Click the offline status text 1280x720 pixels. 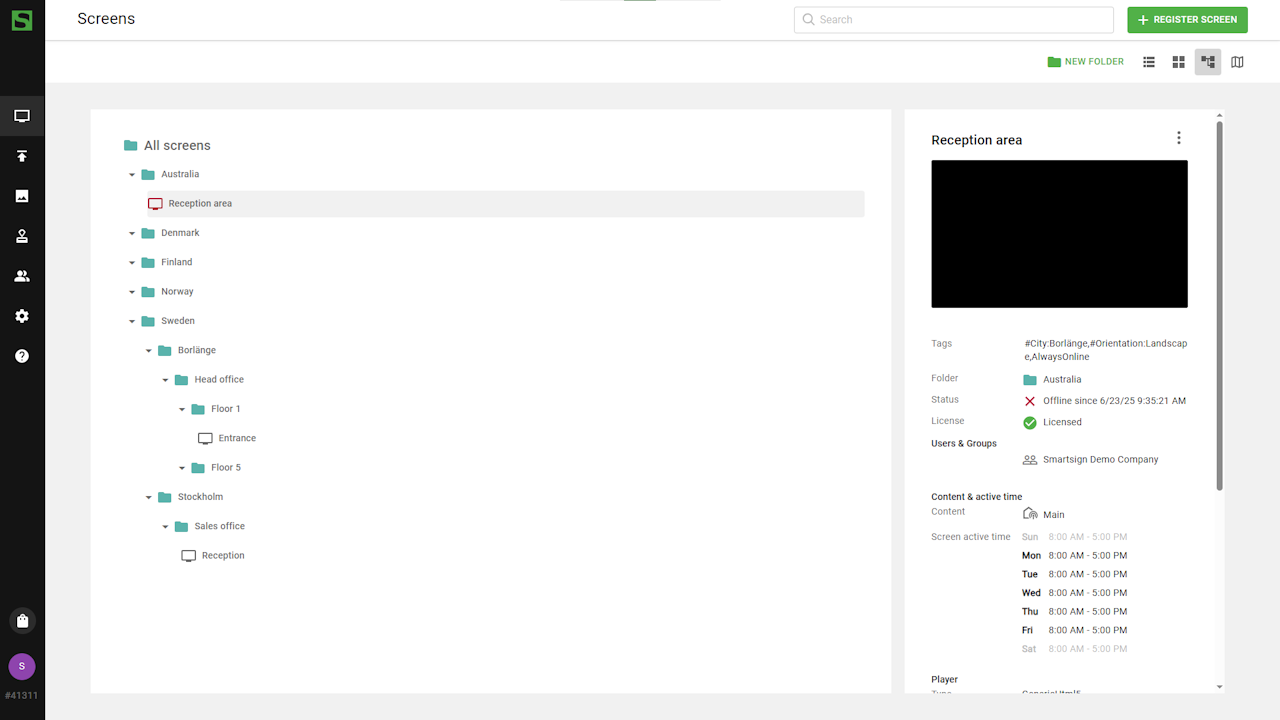click(x=1114, y=401)
